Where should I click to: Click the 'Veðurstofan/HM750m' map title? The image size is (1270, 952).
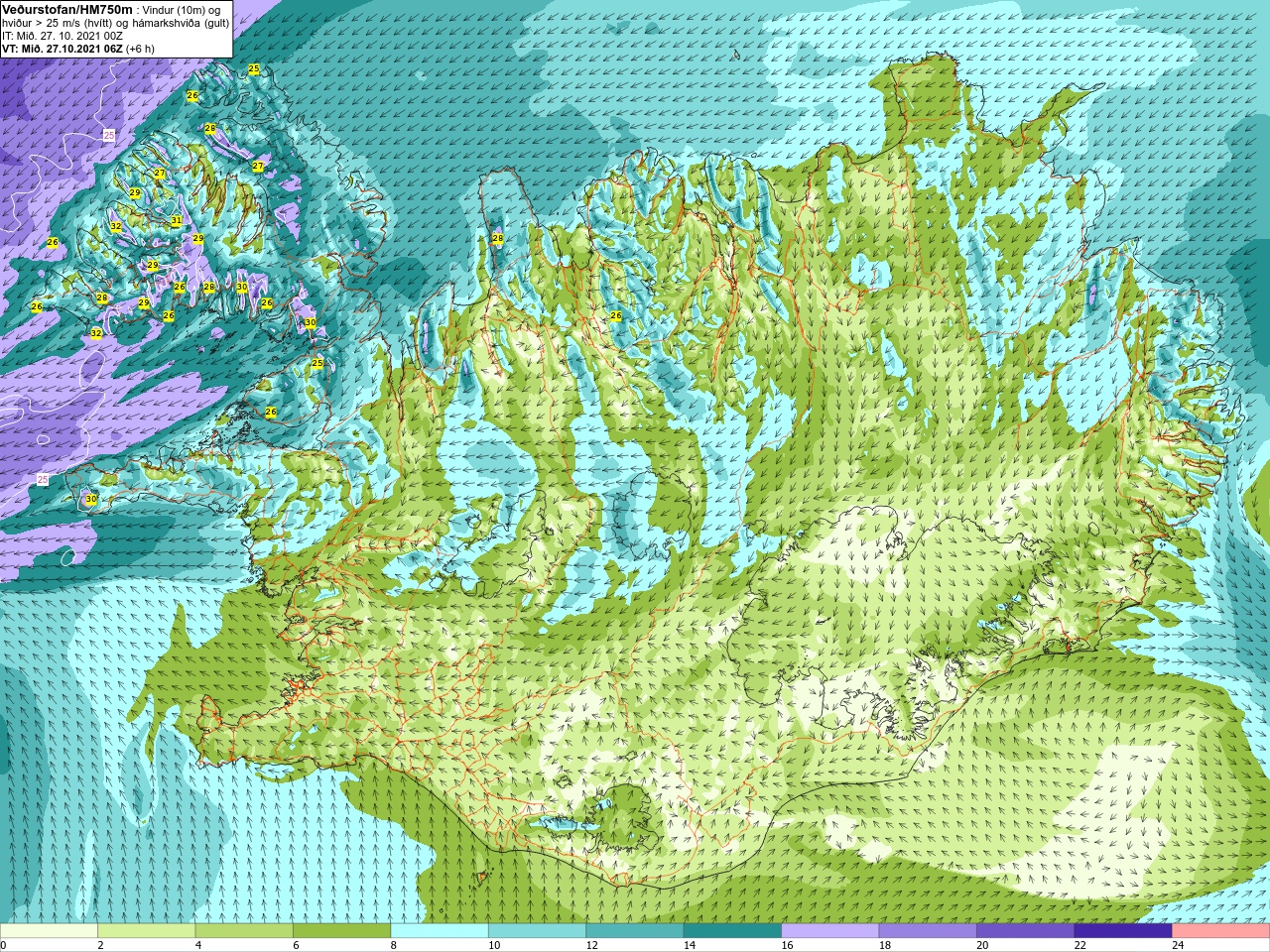[x=66, y=8]
